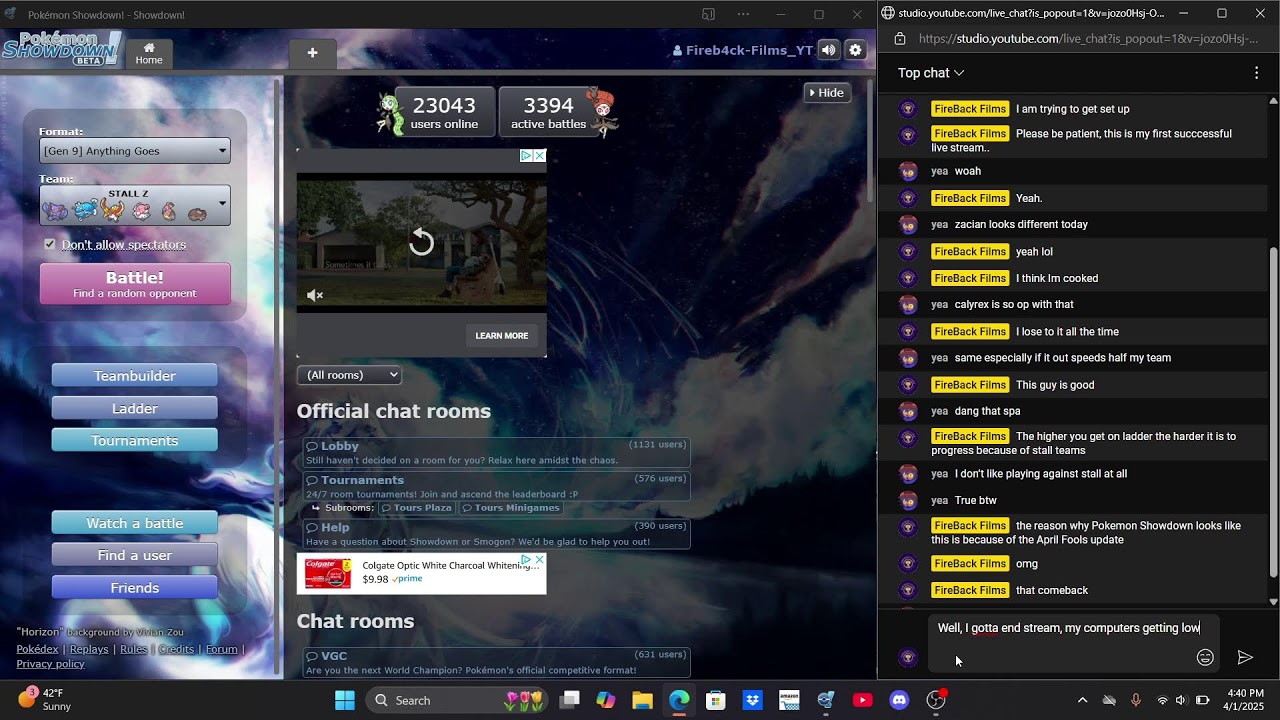
Task: Click Watch a battle
Action: tap(135, 523)
